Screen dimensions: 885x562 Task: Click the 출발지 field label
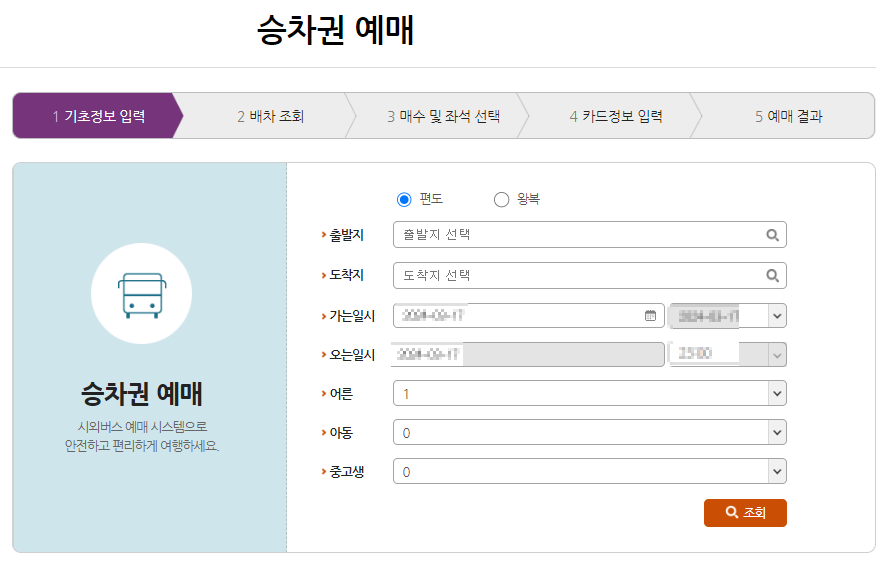347,235
